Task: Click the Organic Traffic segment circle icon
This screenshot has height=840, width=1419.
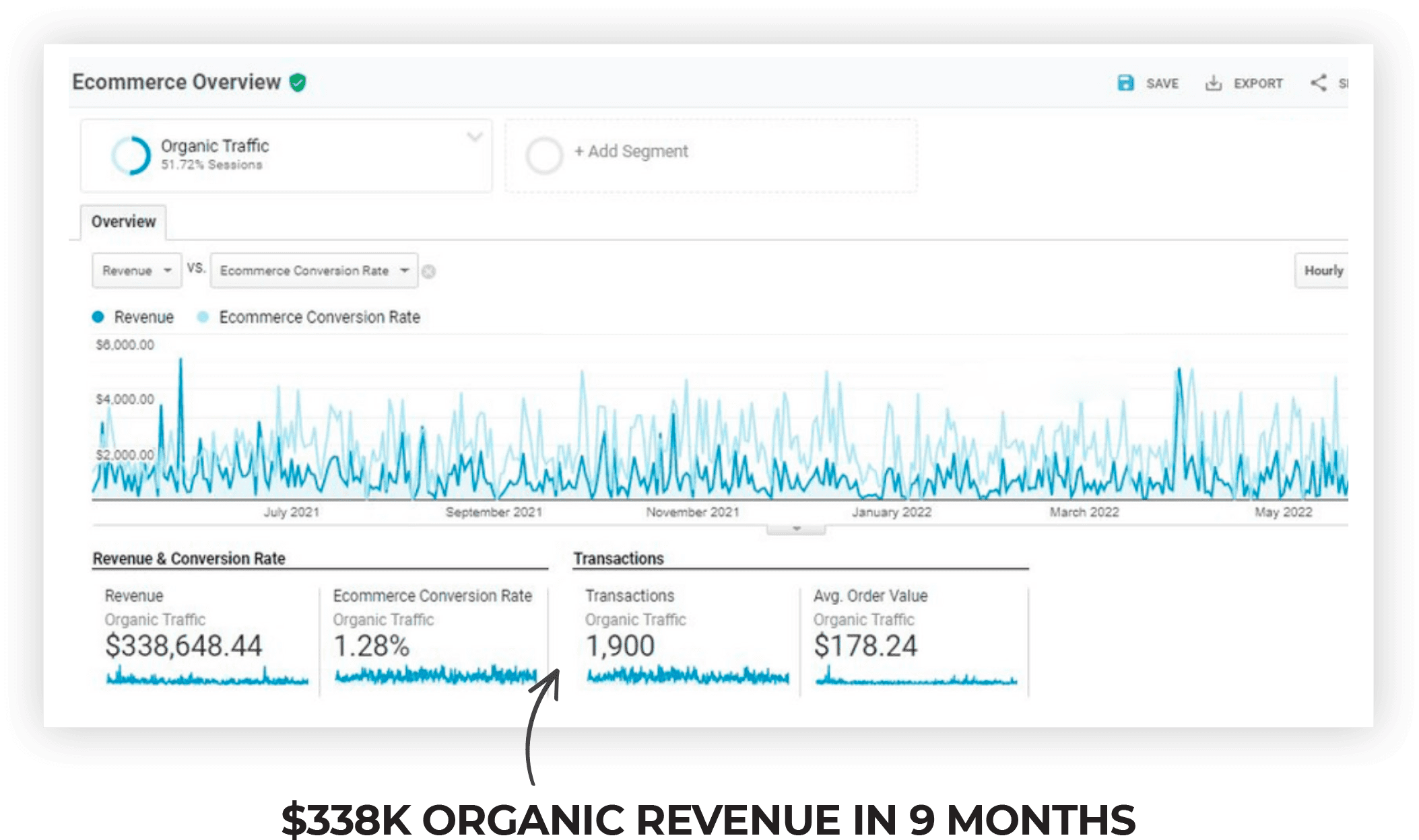Action: (131, 155)
